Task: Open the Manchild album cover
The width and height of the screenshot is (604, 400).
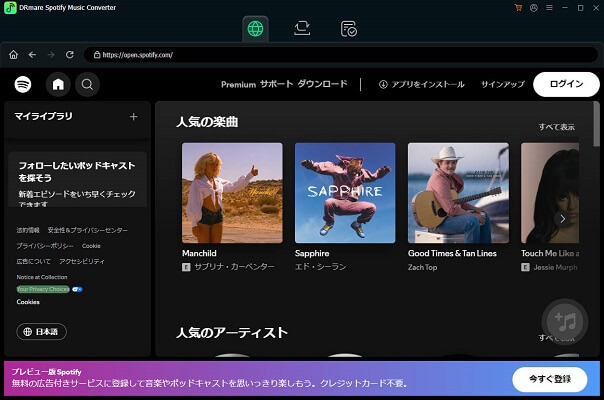Action: (x=232, y=193)
